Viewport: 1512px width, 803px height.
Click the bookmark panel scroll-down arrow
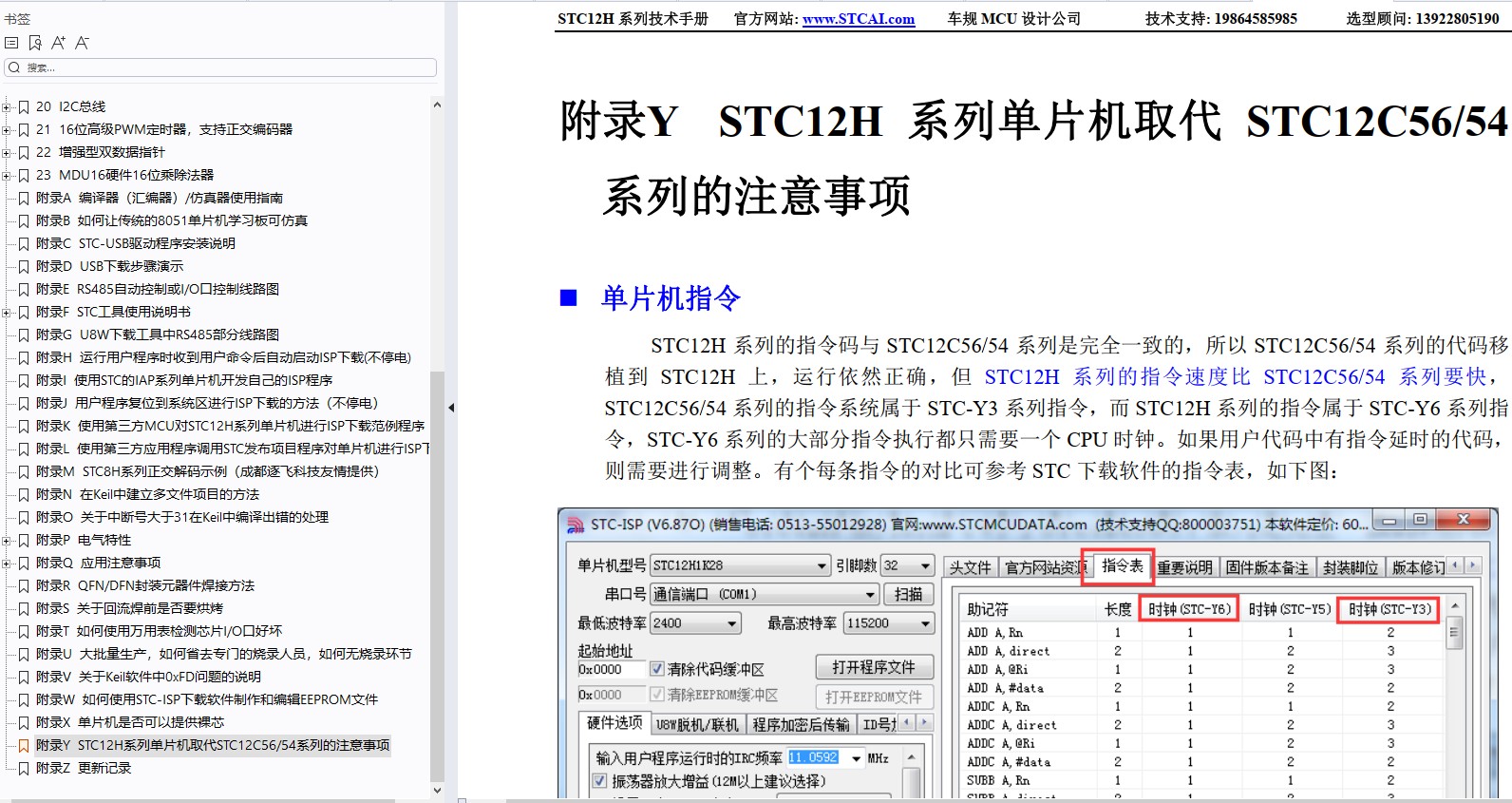[437, 790]
